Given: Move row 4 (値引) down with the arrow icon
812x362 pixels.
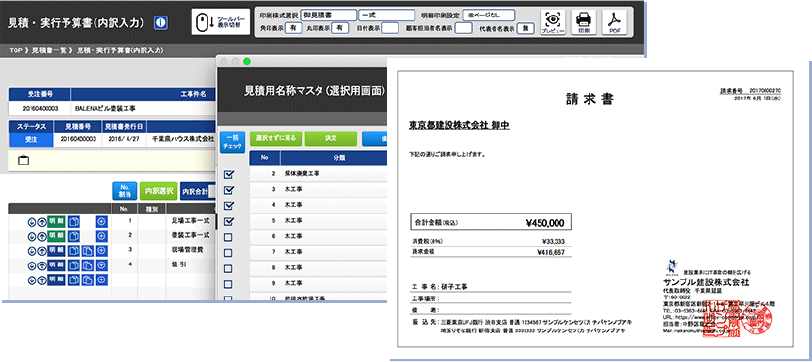Looking at the screenshot, I should (32, 265).
